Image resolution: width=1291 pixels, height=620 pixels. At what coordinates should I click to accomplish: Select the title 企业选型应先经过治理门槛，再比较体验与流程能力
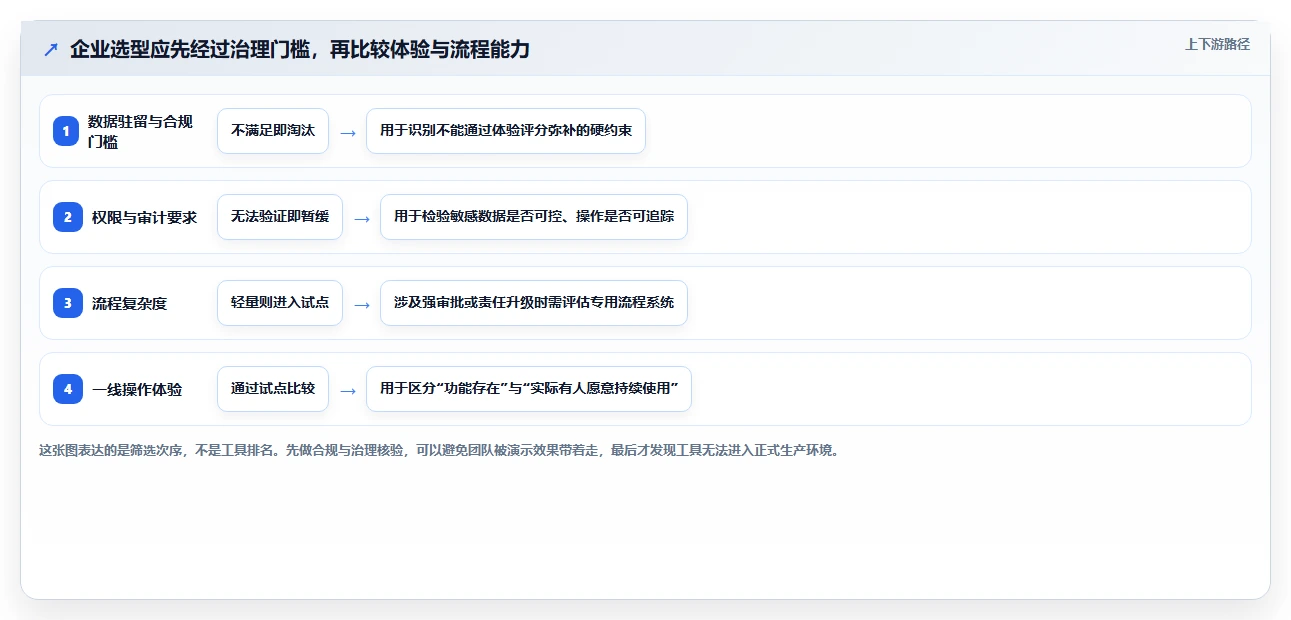click(300, 50)
